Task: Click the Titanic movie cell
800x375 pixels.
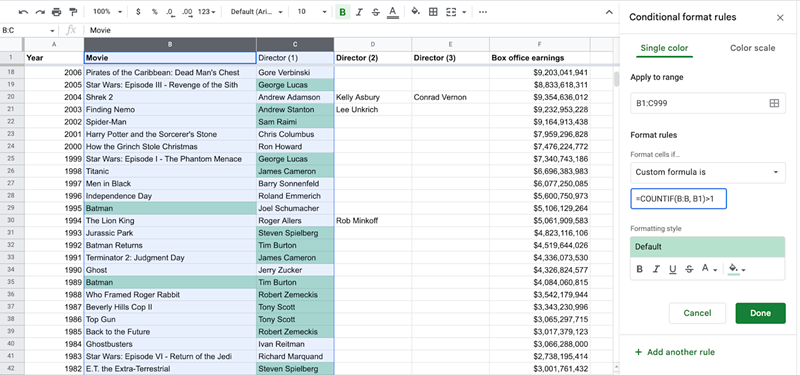Action: pos(170,171)
